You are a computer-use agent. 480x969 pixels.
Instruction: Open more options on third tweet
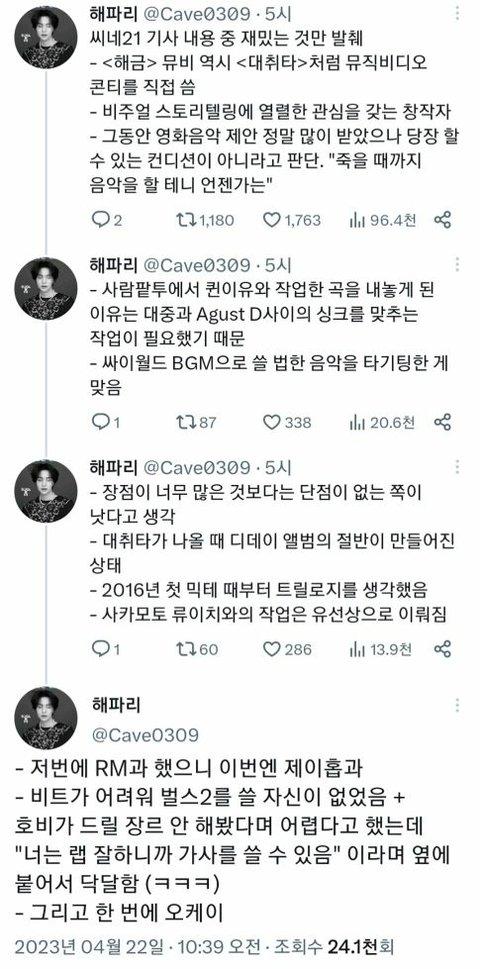pyautogui.click(x=457, y=467)
